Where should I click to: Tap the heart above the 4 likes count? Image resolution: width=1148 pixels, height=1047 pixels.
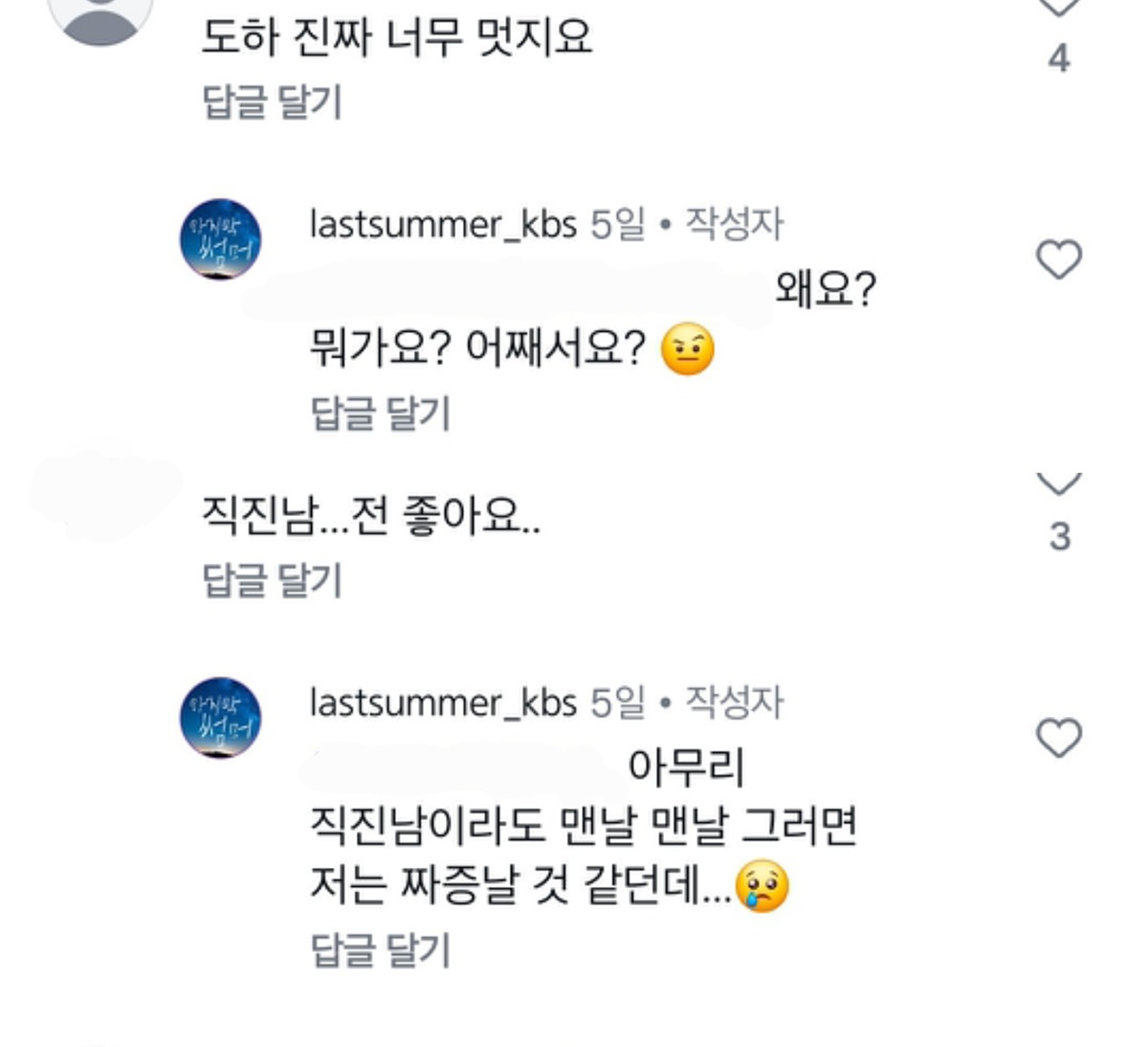coord(1058,8)
